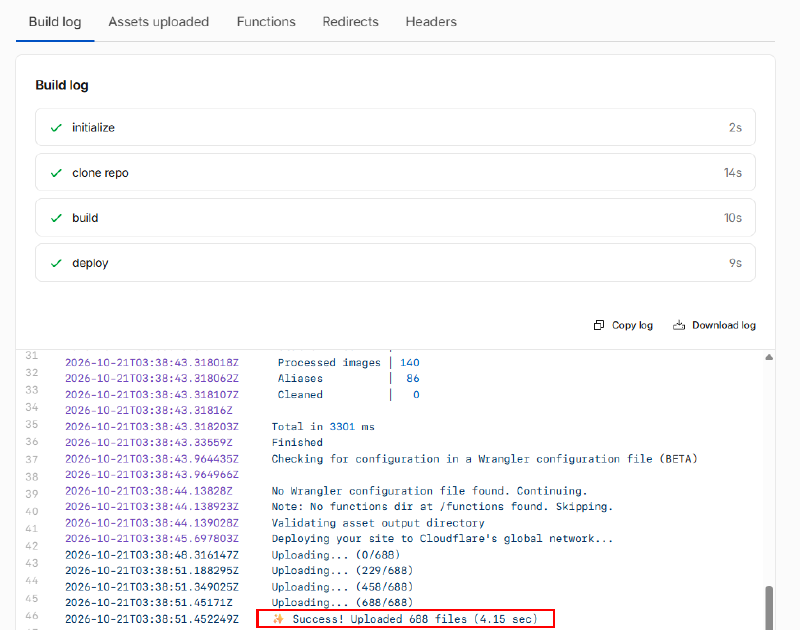Click the 'Uploading... (0/688)' log line
The image size is (800, 630).
pyautogui.click(x=336, y=555)
